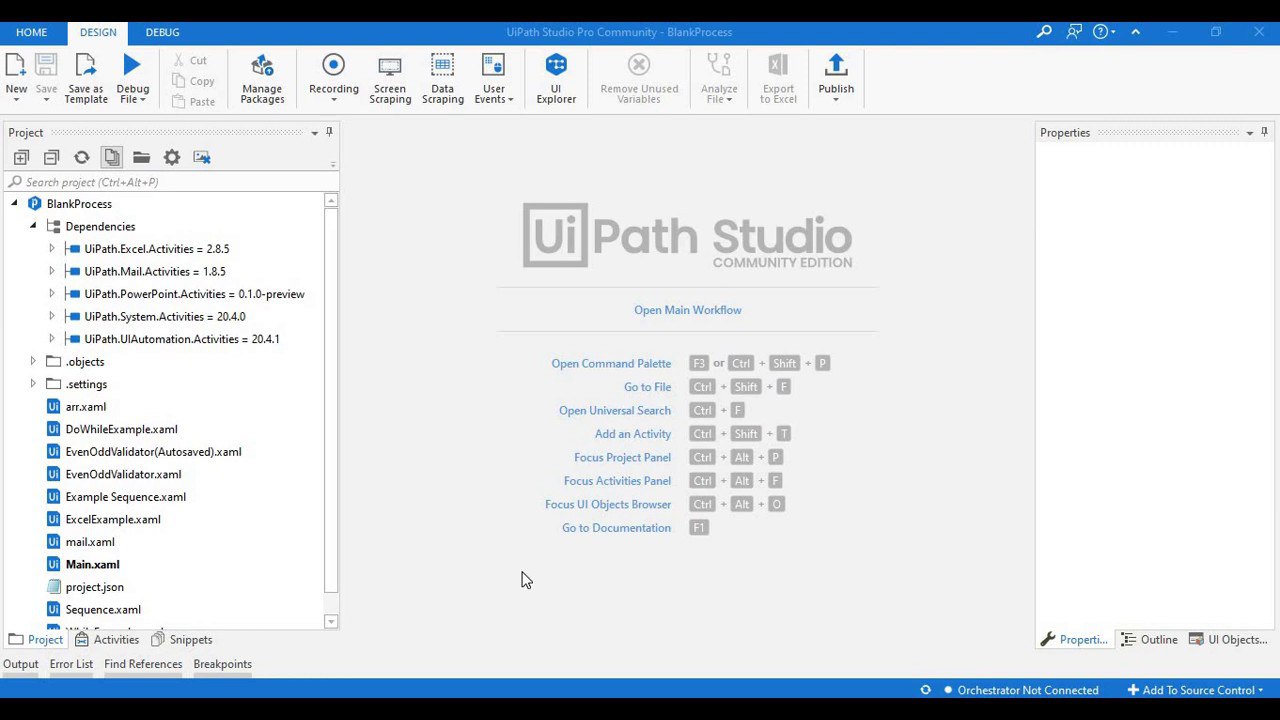The height and width of the screenshot is (720, 1280).
Task: Click Expand All icon in Project panel
Action: (21, 157)
